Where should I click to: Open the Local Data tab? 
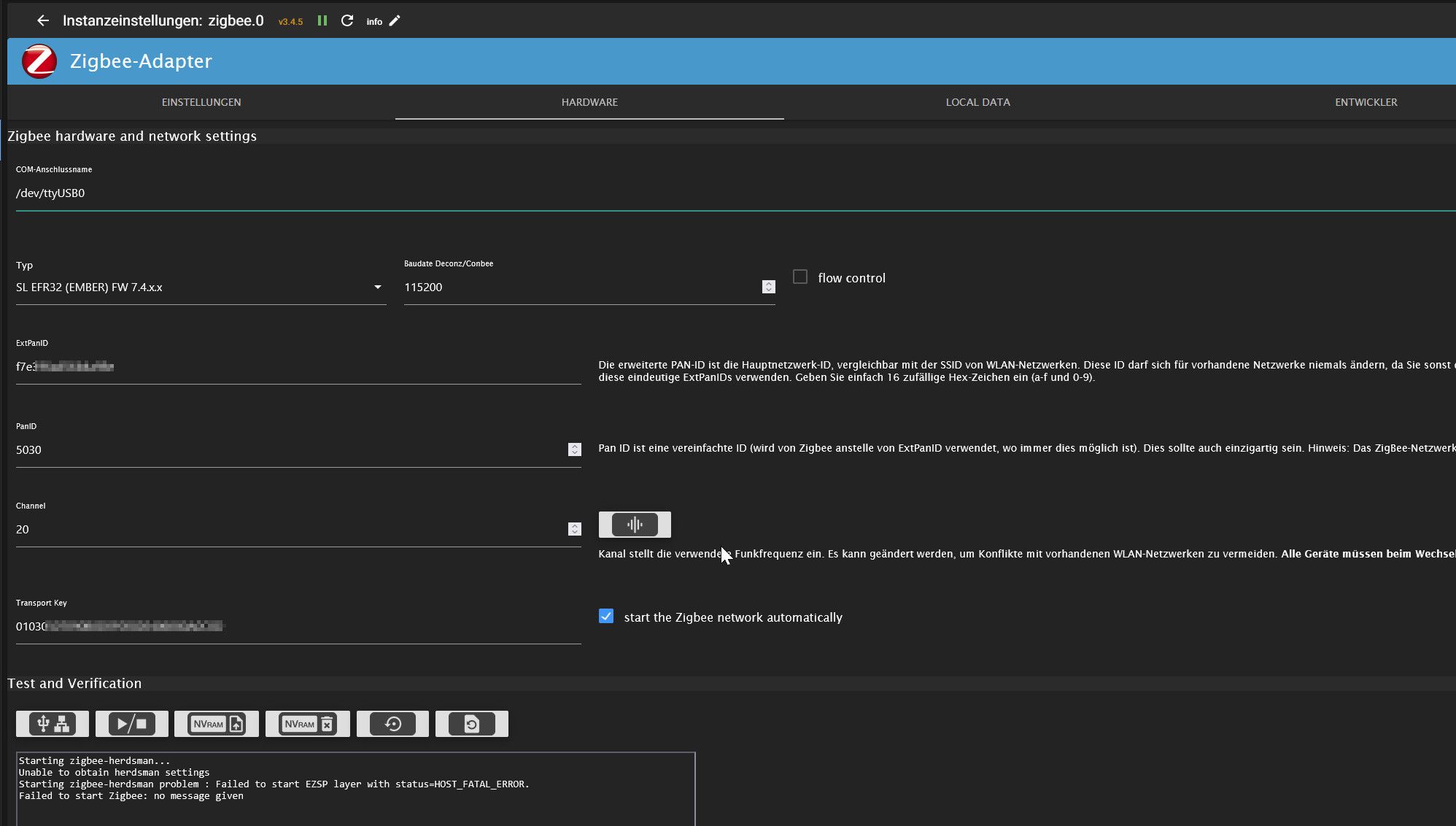coord(978,102)
